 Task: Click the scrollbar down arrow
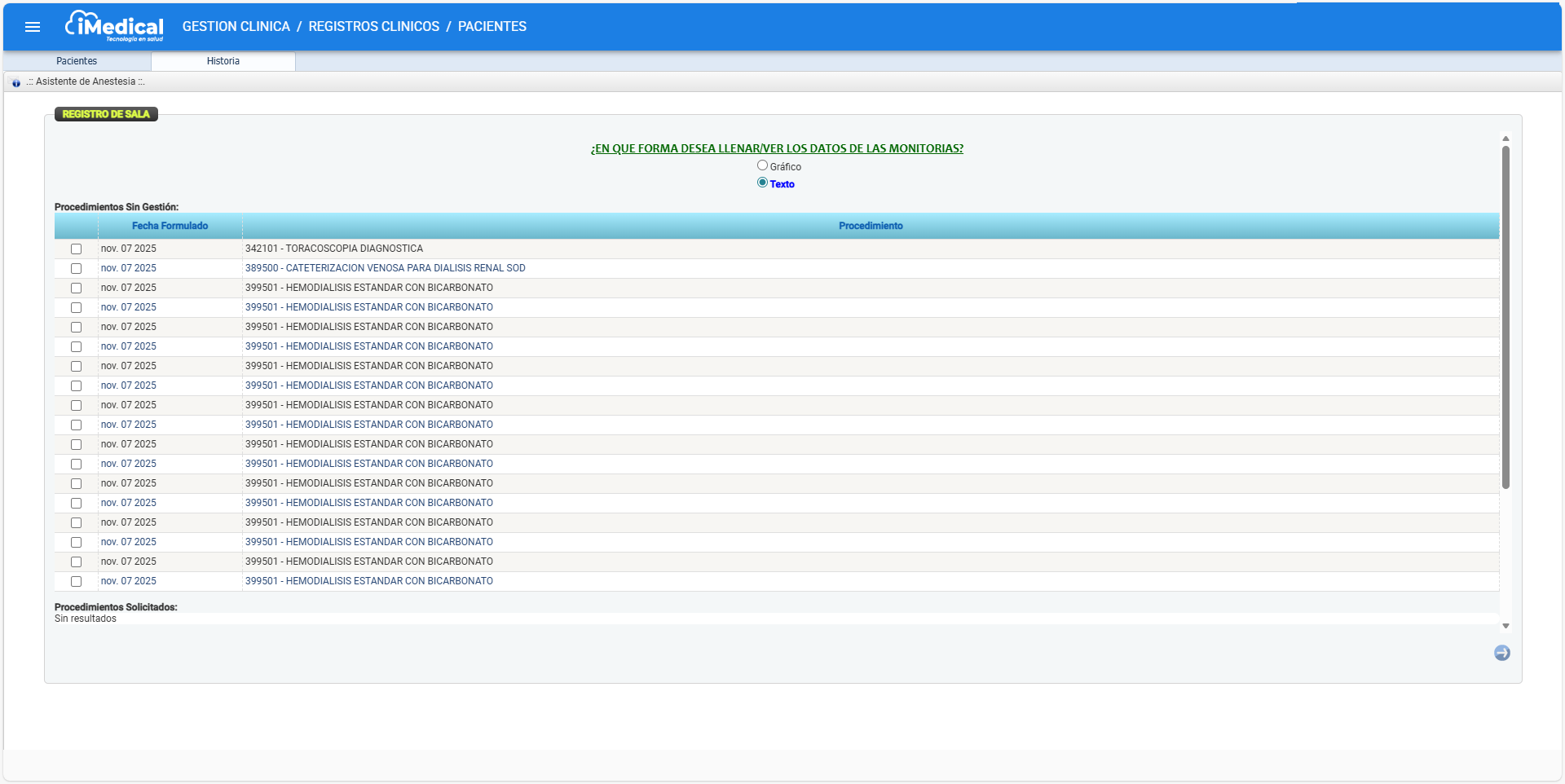pyautogui.click(x=1505, y=626)
